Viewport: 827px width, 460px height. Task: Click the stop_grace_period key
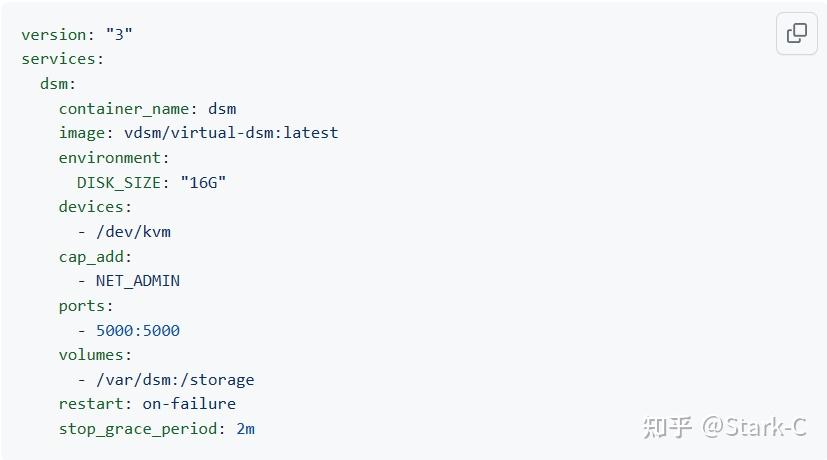139,429
